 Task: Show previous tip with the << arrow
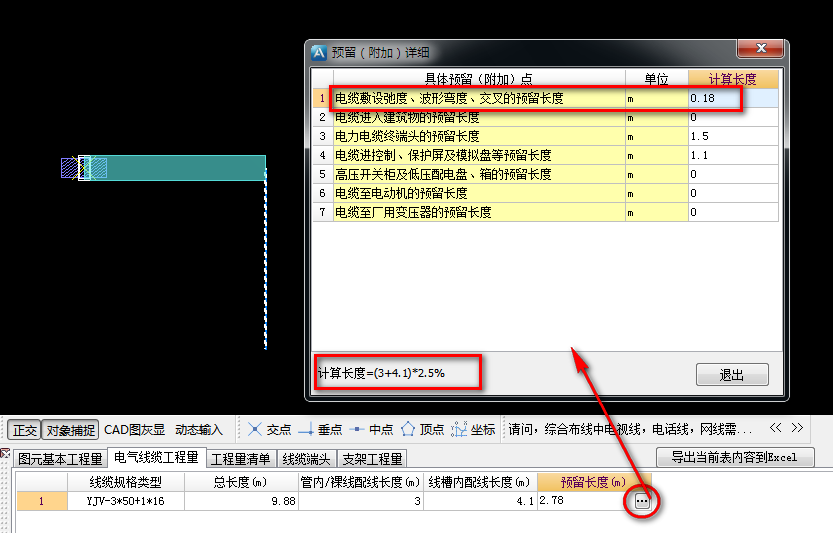pos(776,428)
